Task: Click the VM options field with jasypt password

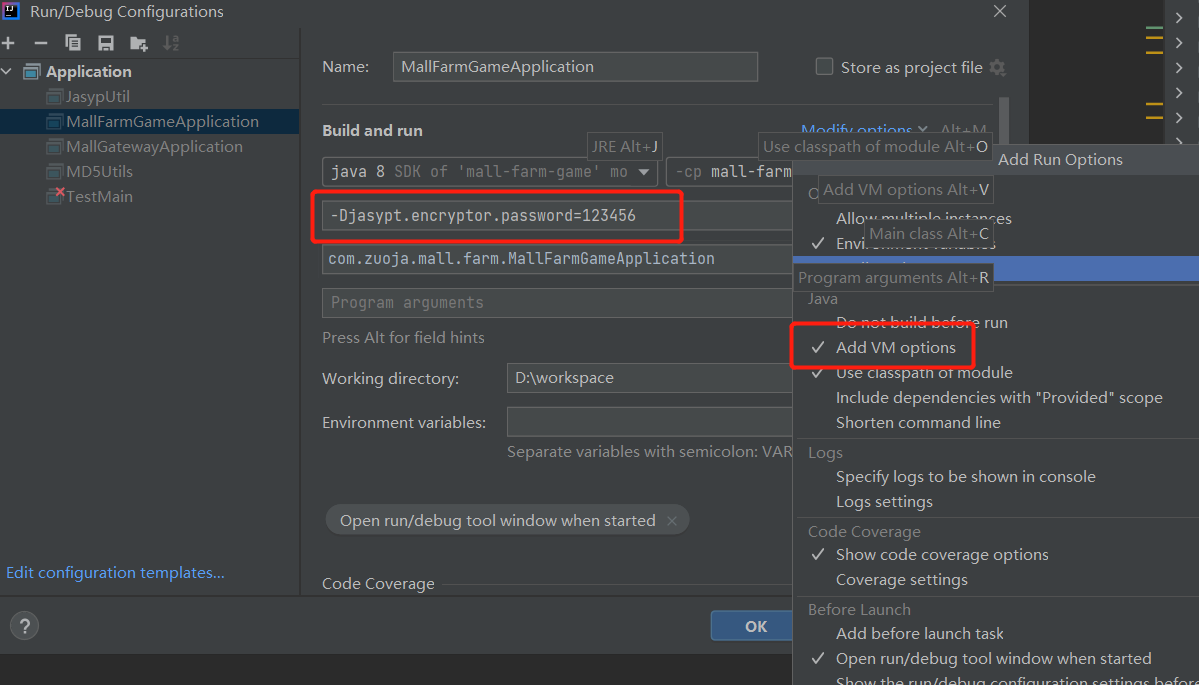Action: tap(557, 216)
